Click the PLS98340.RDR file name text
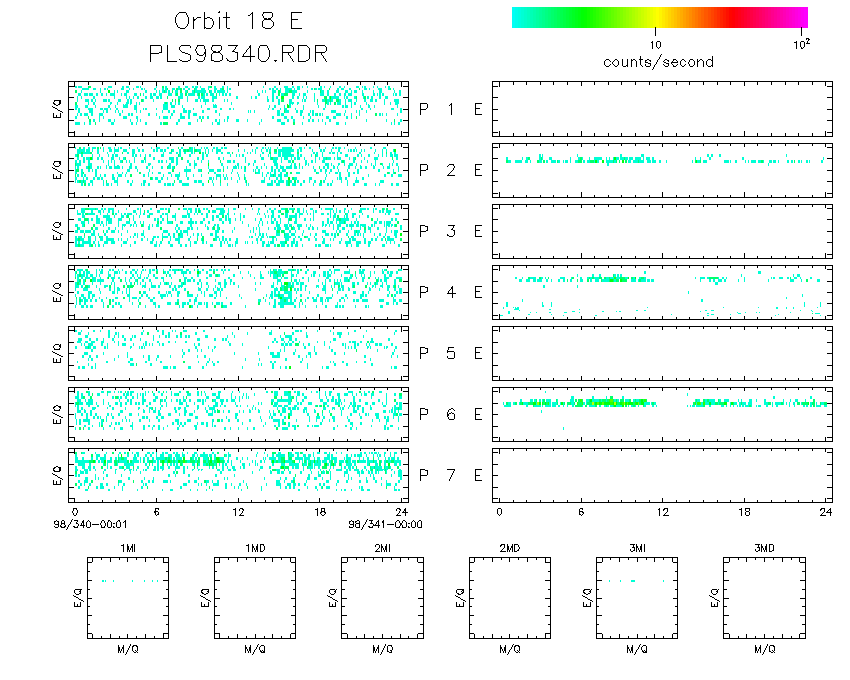850x680 pixels. tap(238, 54)
